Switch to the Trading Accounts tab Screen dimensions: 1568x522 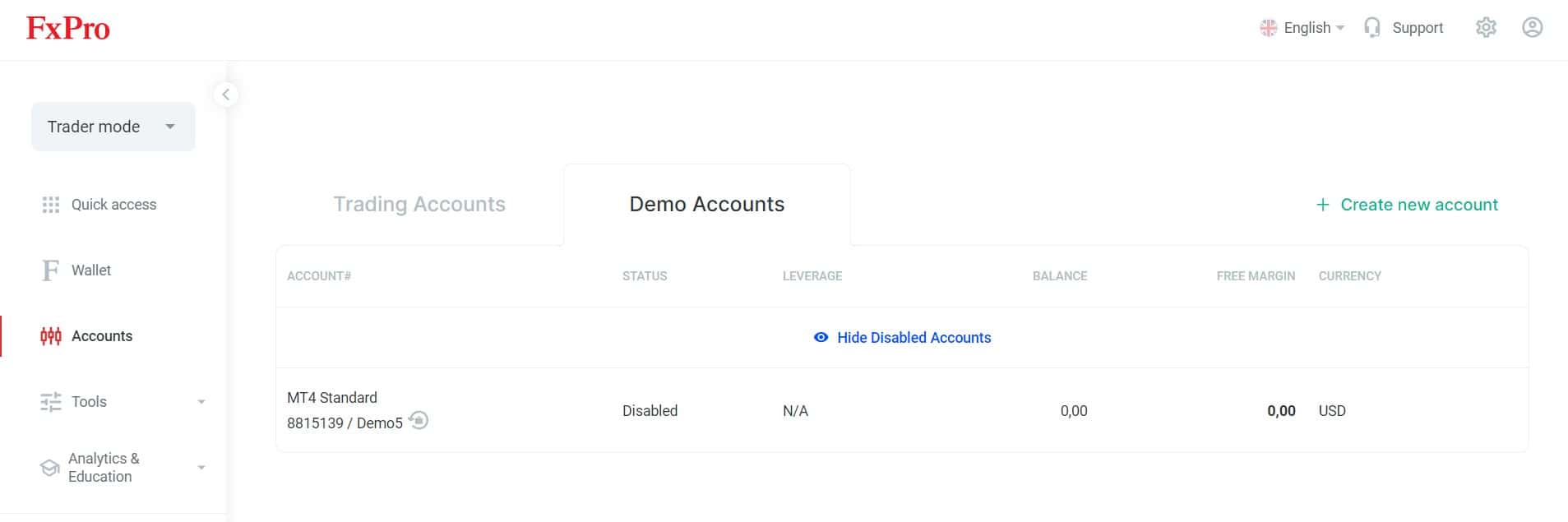click(419, 205)
